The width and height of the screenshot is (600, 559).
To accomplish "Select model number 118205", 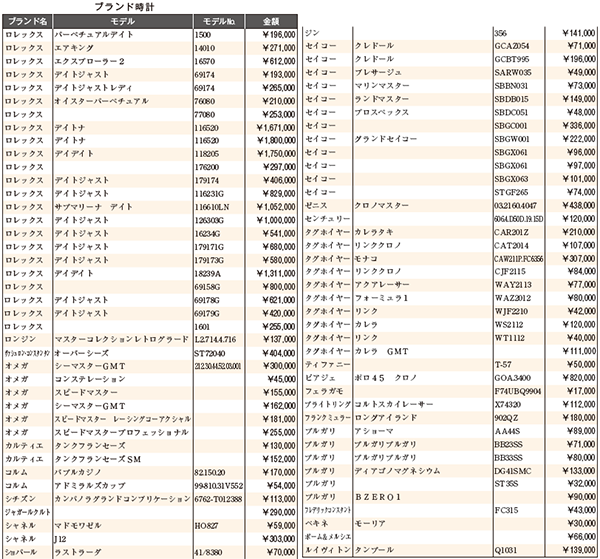I will (207, 154).
